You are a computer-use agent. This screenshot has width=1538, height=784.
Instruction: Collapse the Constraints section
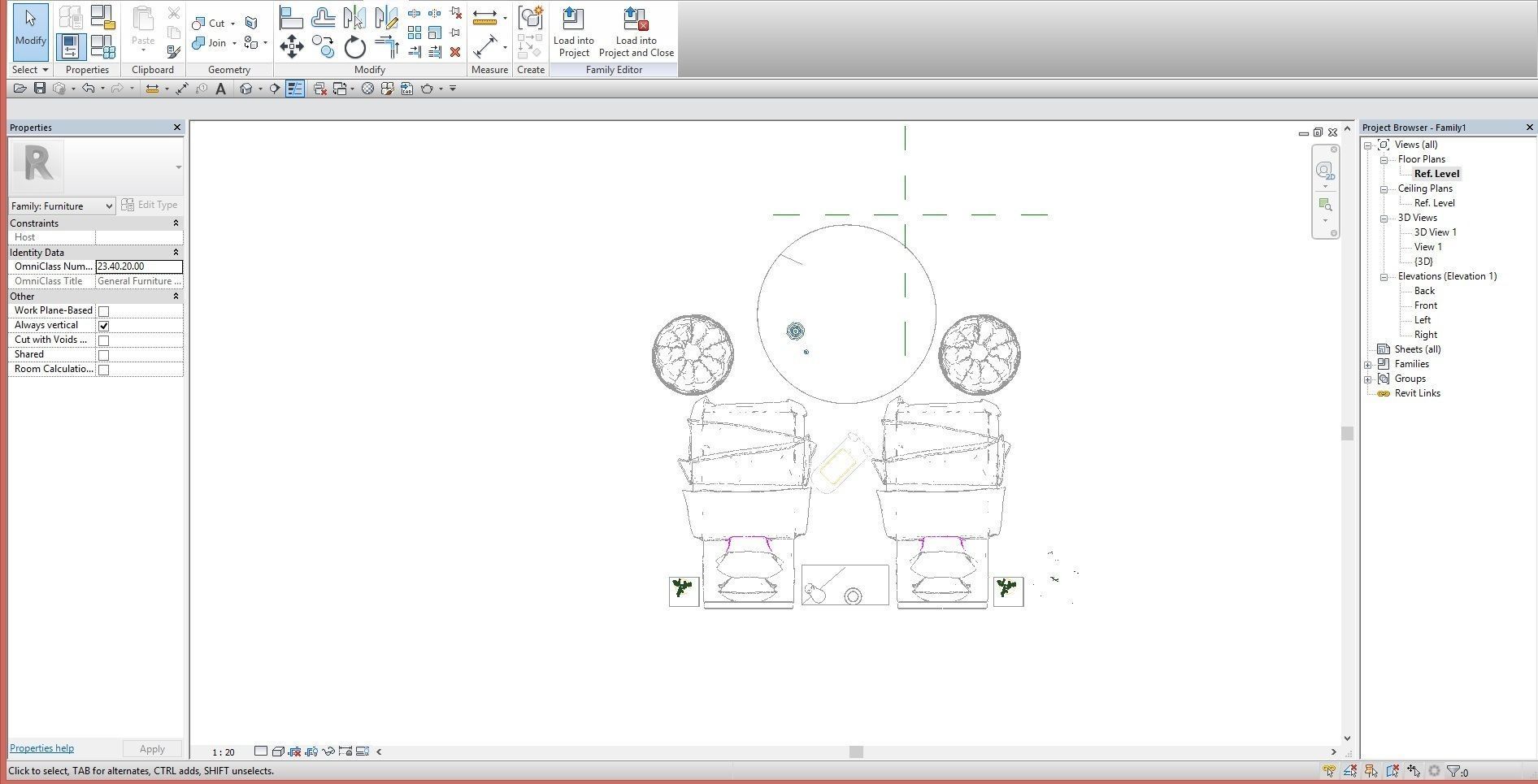(176, 223)
